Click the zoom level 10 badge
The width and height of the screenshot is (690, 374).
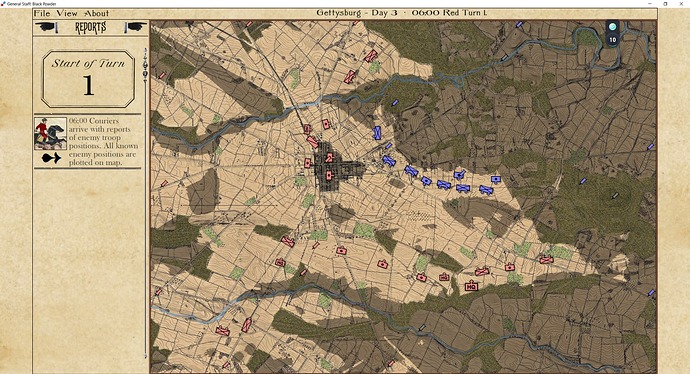[612, 40]
